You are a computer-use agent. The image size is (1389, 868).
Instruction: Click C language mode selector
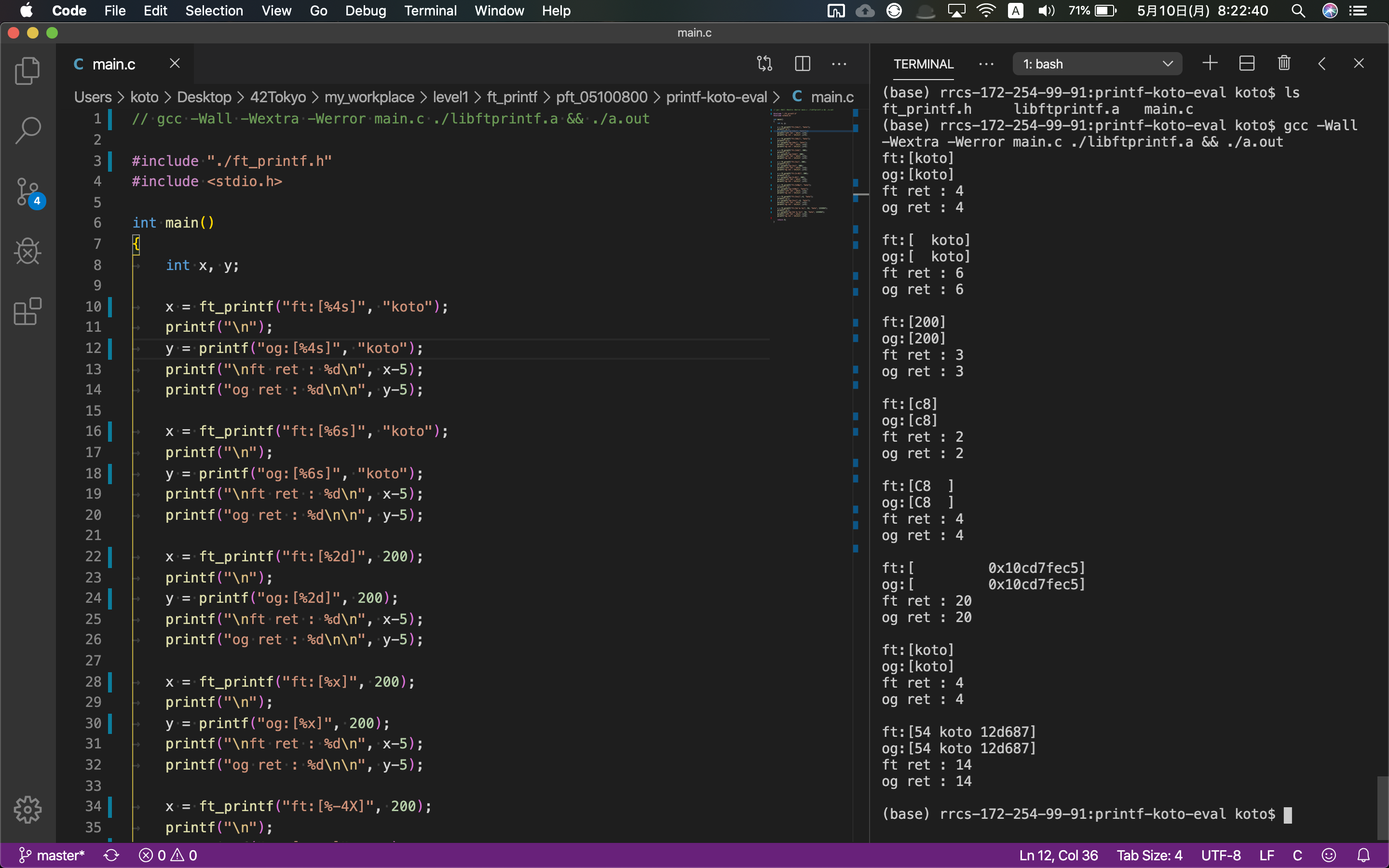pos(1297,855)
